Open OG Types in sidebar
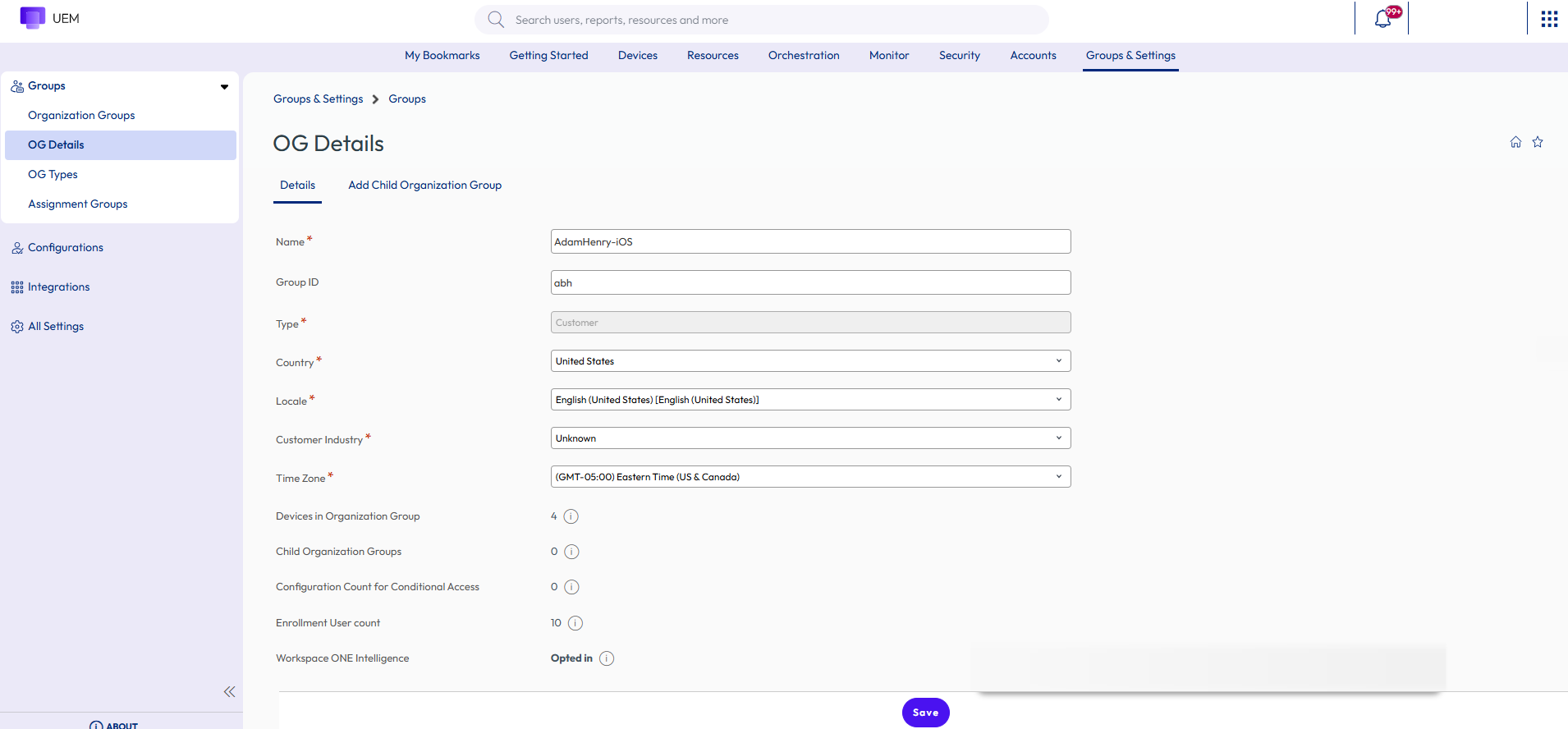This screenshot has height=729, width=1568. 53,175
